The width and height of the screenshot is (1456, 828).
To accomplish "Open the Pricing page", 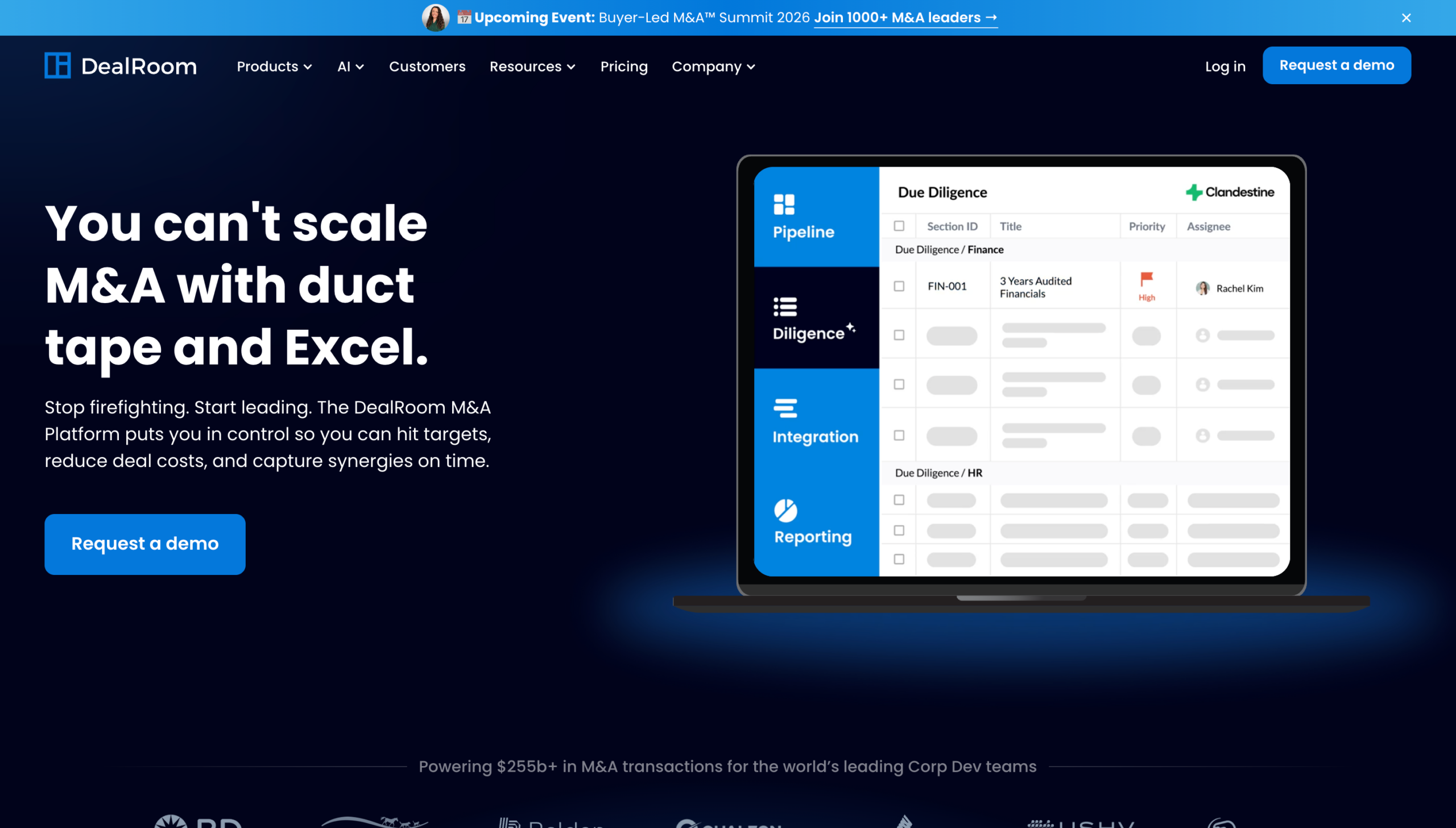I will click(624, 67).
